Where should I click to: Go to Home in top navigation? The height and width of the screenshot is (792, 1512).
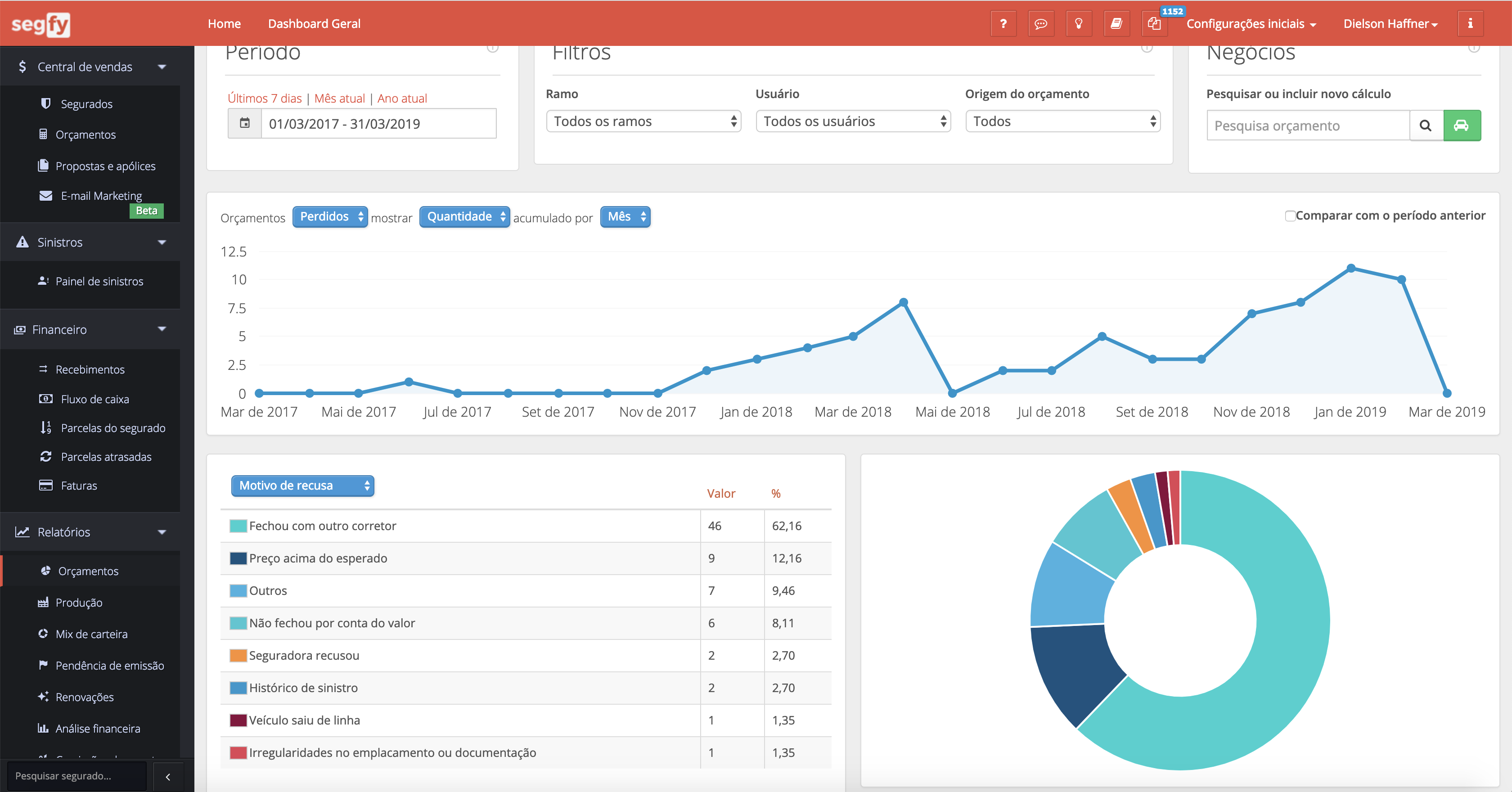(x=224, y=23)
